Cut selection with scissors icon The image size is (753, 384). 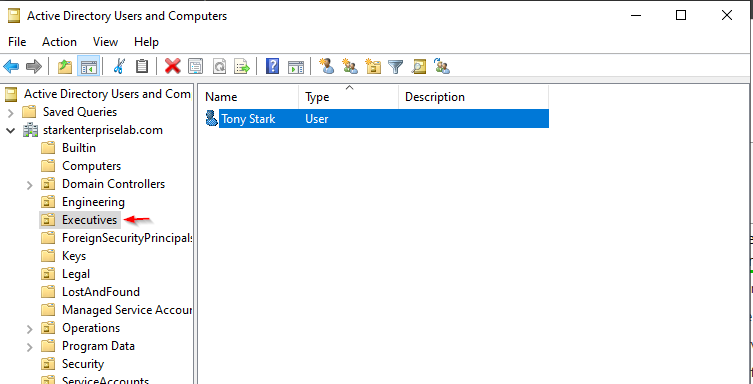119,66
